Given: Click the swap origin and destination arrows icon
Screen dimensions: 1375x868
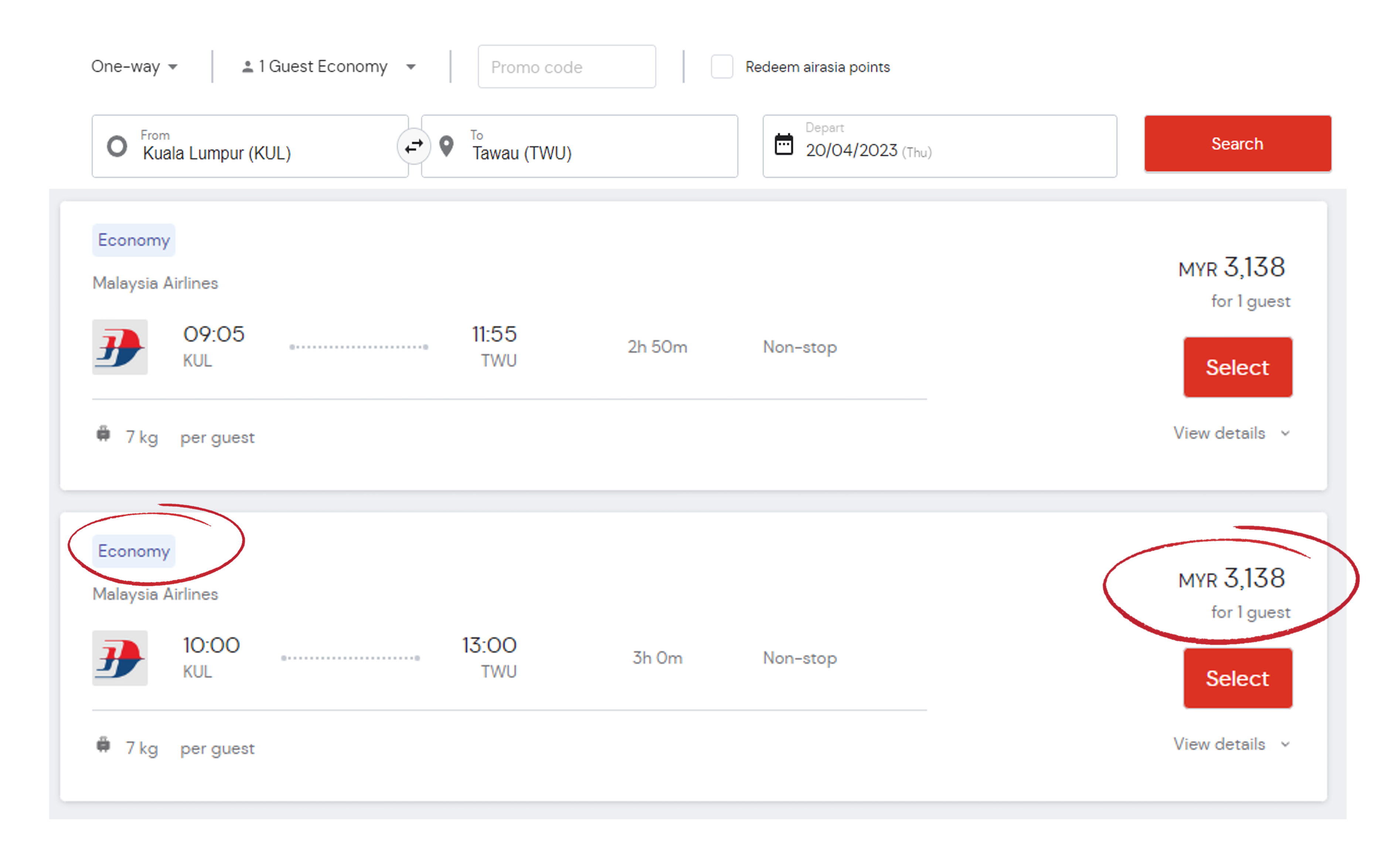Looking at the screenshot, I should 413,147.
